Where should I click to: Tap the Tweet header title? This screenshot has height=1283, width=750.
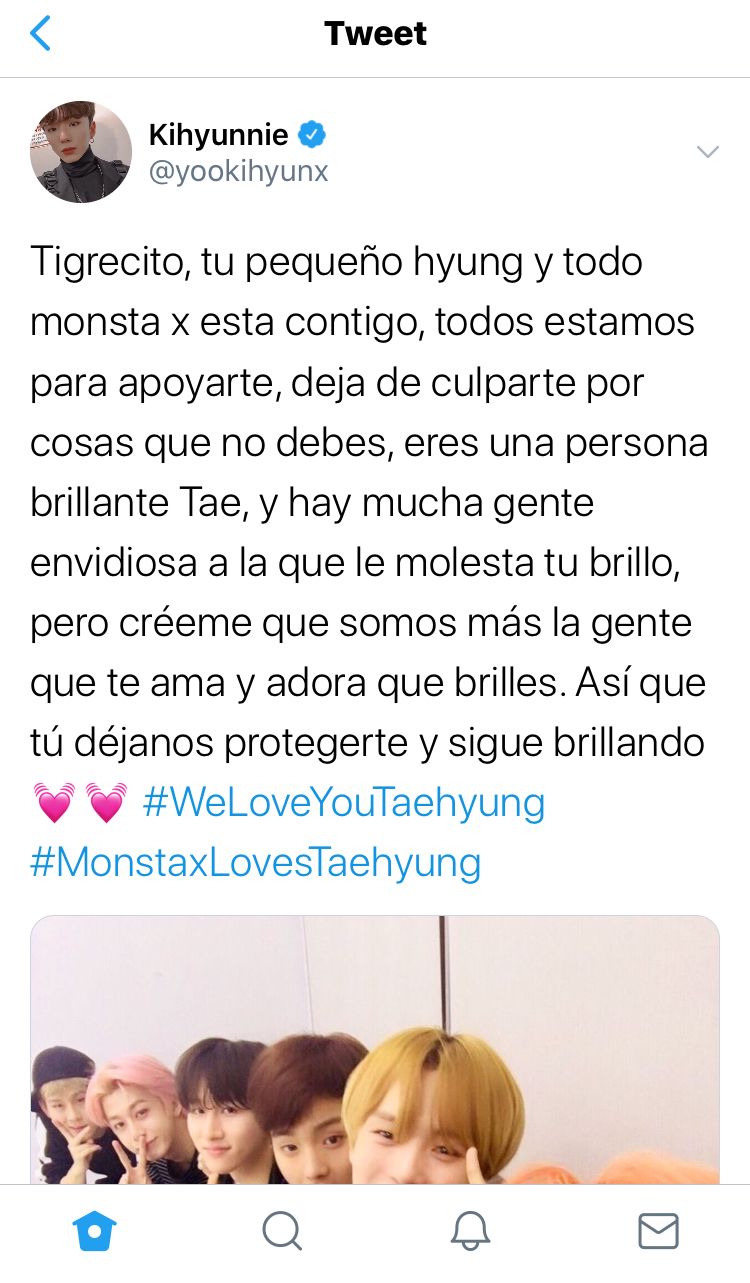pos(375,34)
